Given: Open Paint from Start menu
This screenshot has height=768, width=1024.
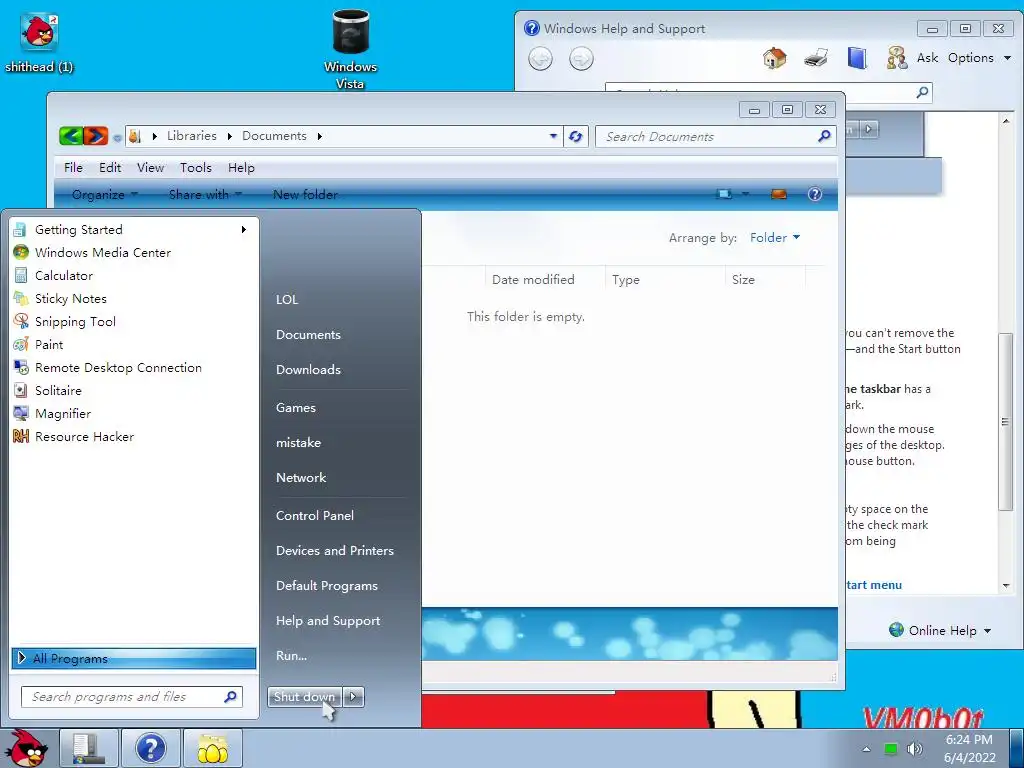Looking at the screenshot, I should point(133,344).
